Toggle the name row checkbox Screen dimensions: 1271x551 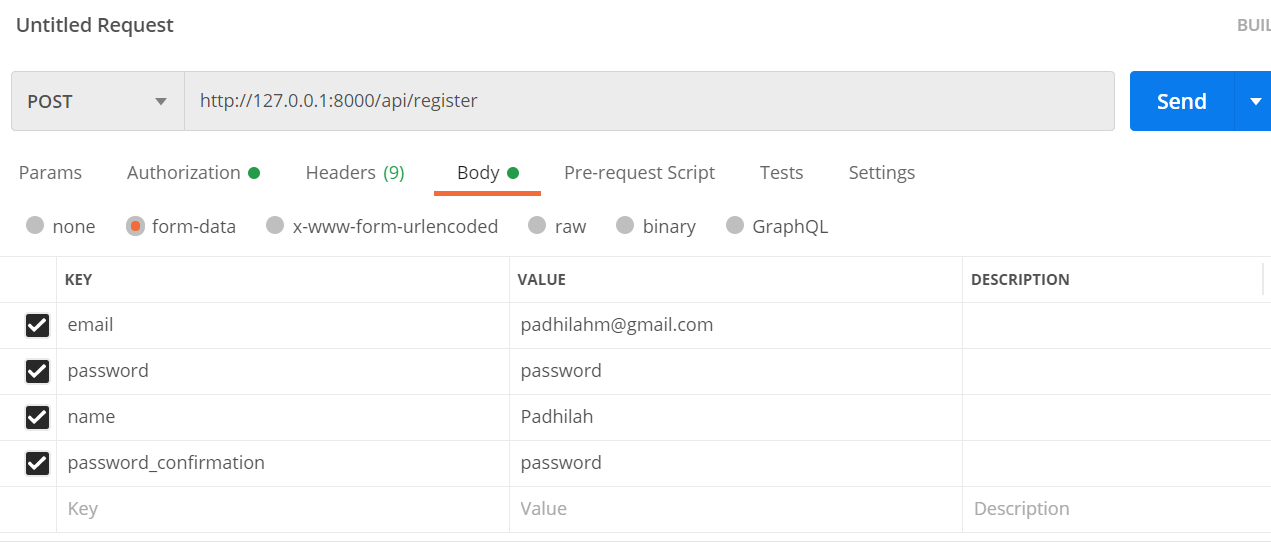coord(37,417)
